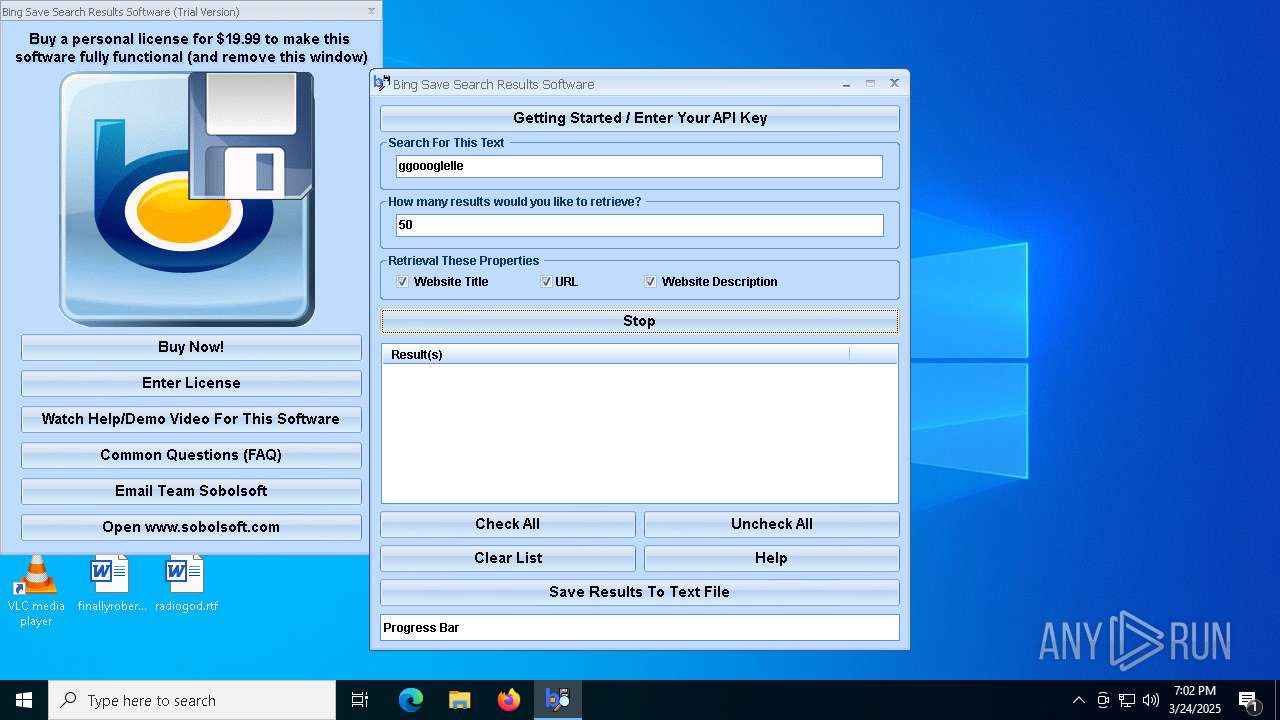This screenshot has height=720, width=1280.
Task: Launch Firefox from the taskbar
Action: click(509, 700)
